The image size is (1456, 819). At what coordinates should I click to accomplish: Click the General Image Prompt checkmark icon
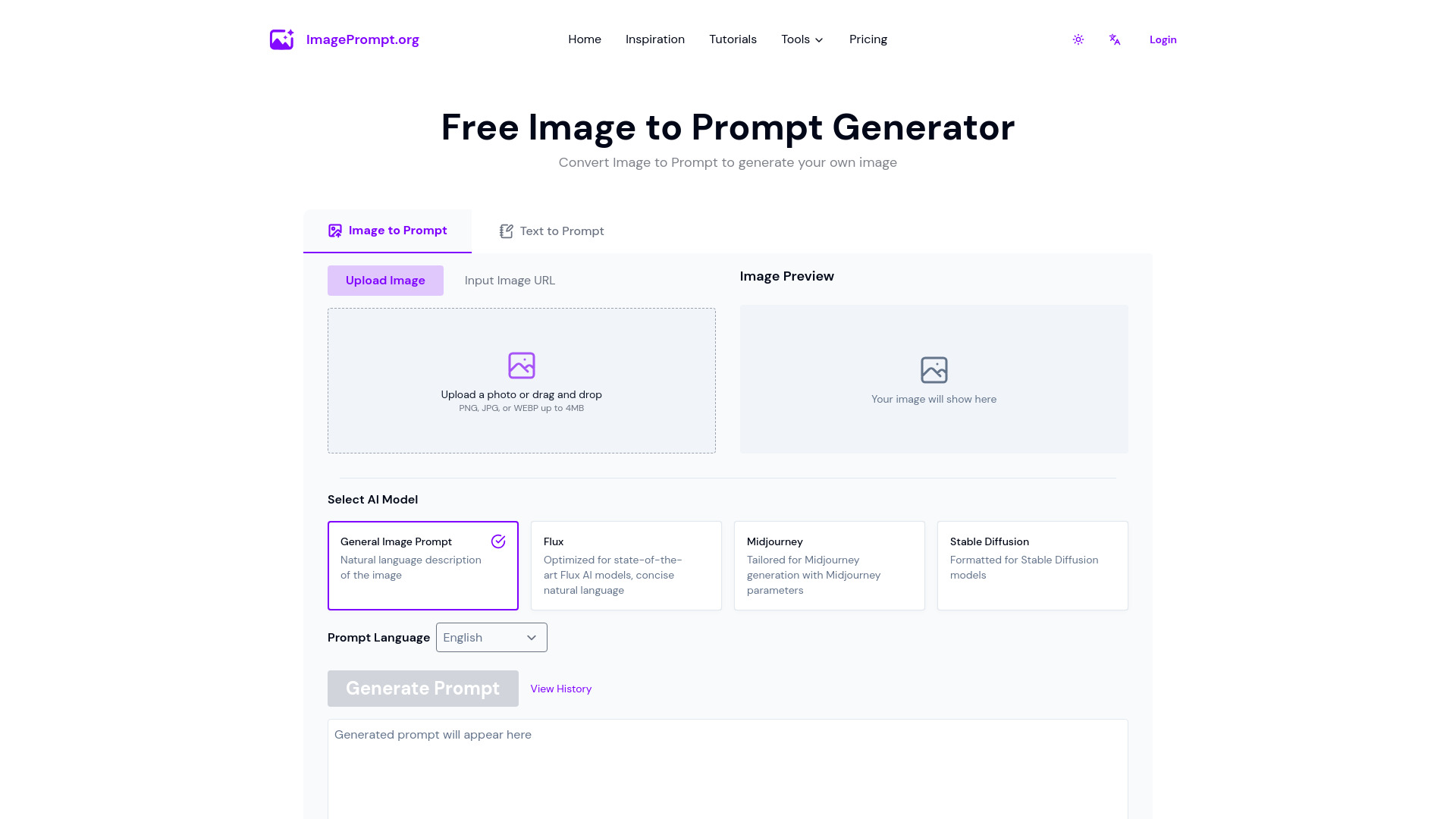(x=498, y=541)
